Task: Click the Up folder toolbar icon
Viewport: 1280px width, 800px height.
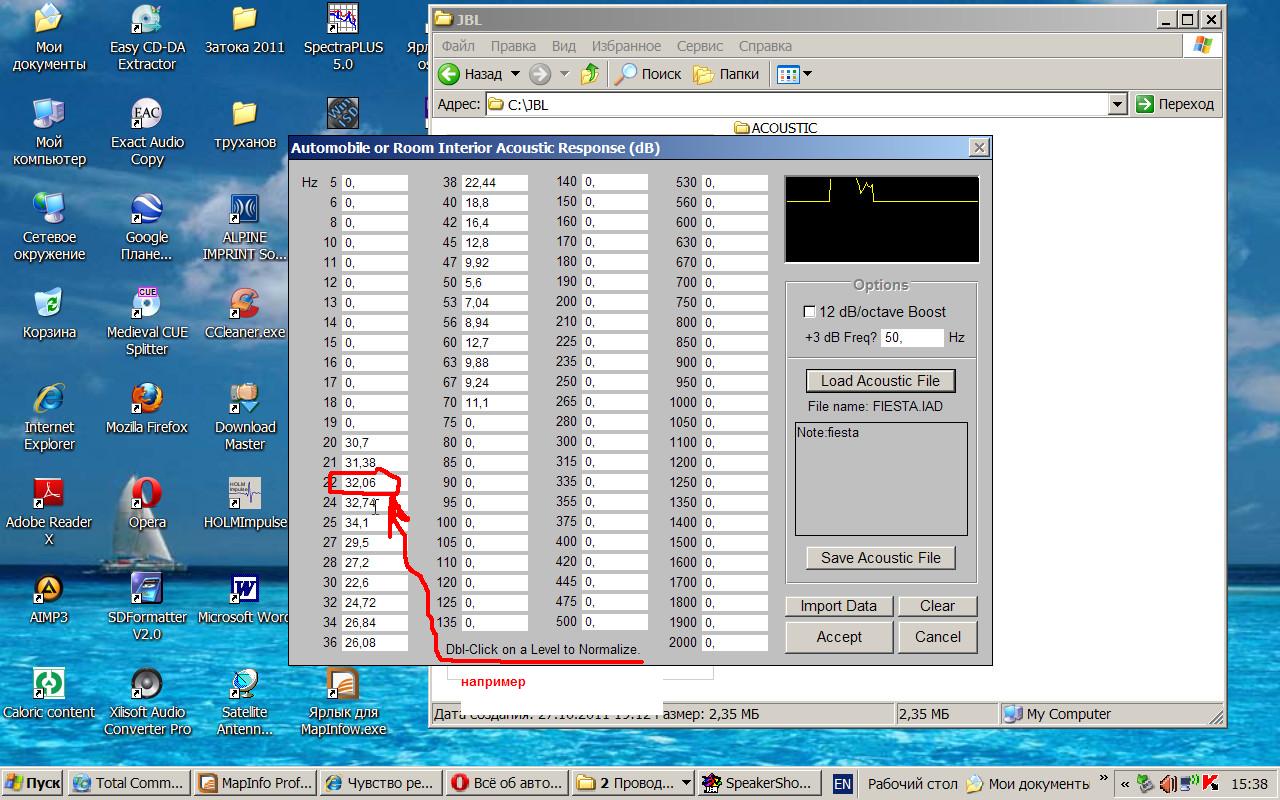Action: pos(590,74)
